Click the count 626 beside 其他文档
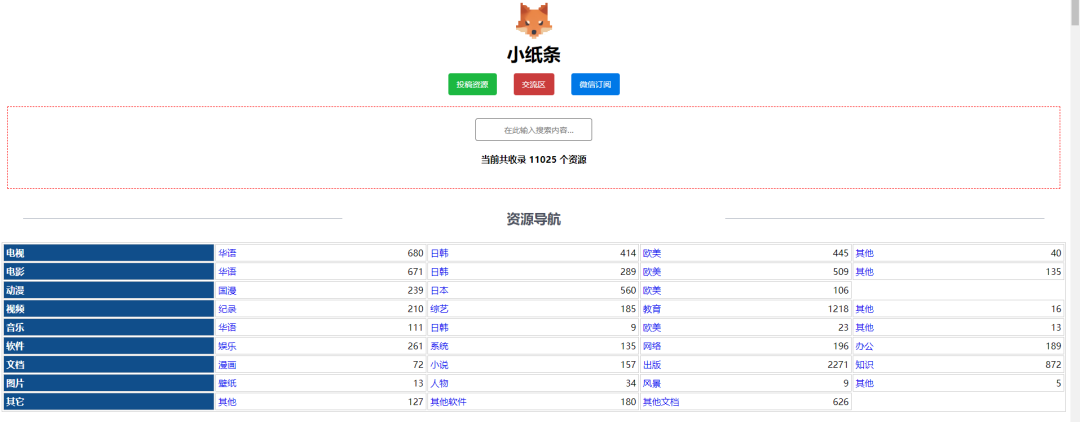Screen dimensions: 1080x422 click(840, 401)
